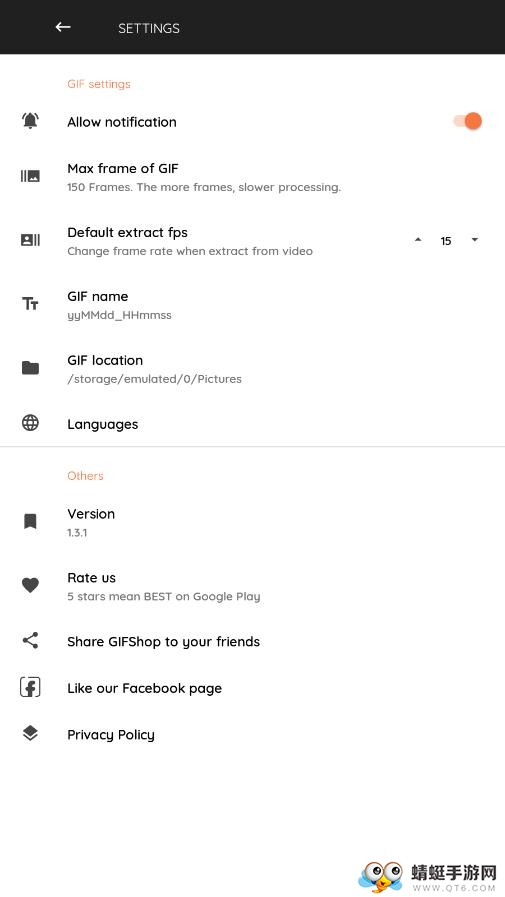Disable the Allow notification switch

pos(468,121)
